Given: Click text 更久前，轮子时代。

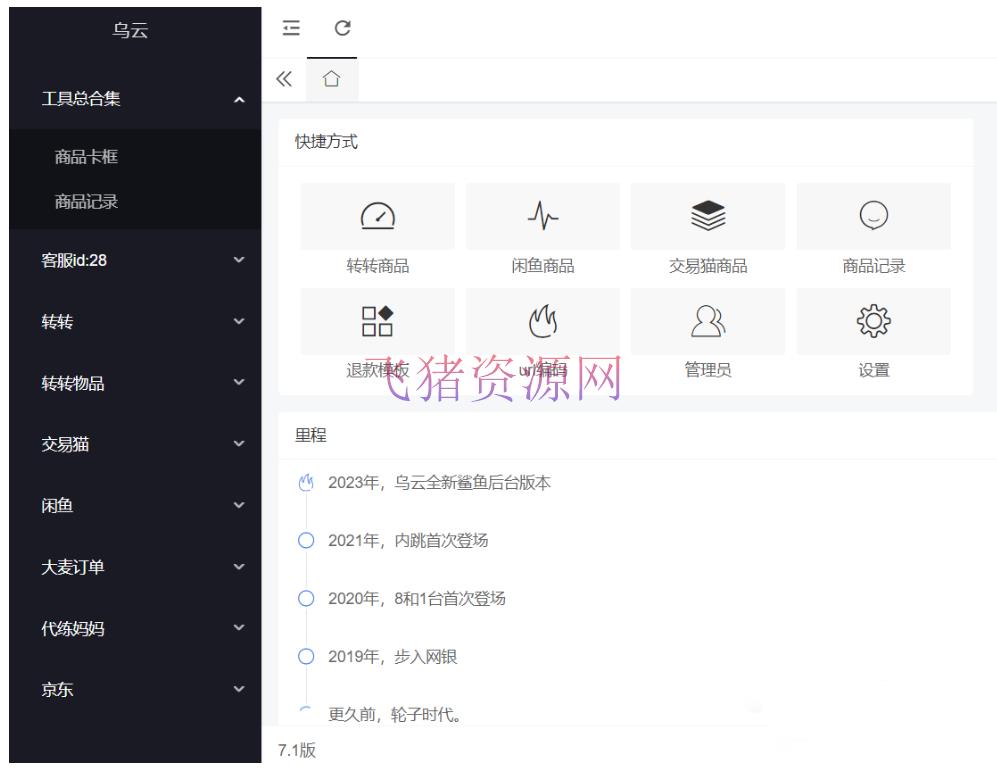Looking at the screenshot, I should pyautogui.click(x=395, y=714).
